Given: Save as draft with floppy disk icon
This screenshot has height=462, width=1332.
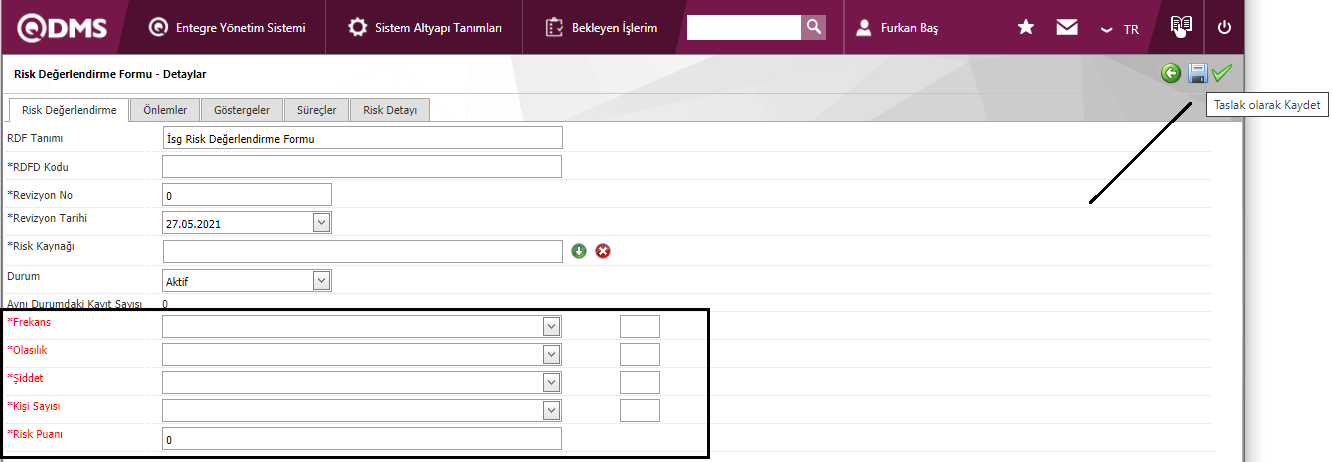Looking at the screenshot, I should (x=1197, y=73).
